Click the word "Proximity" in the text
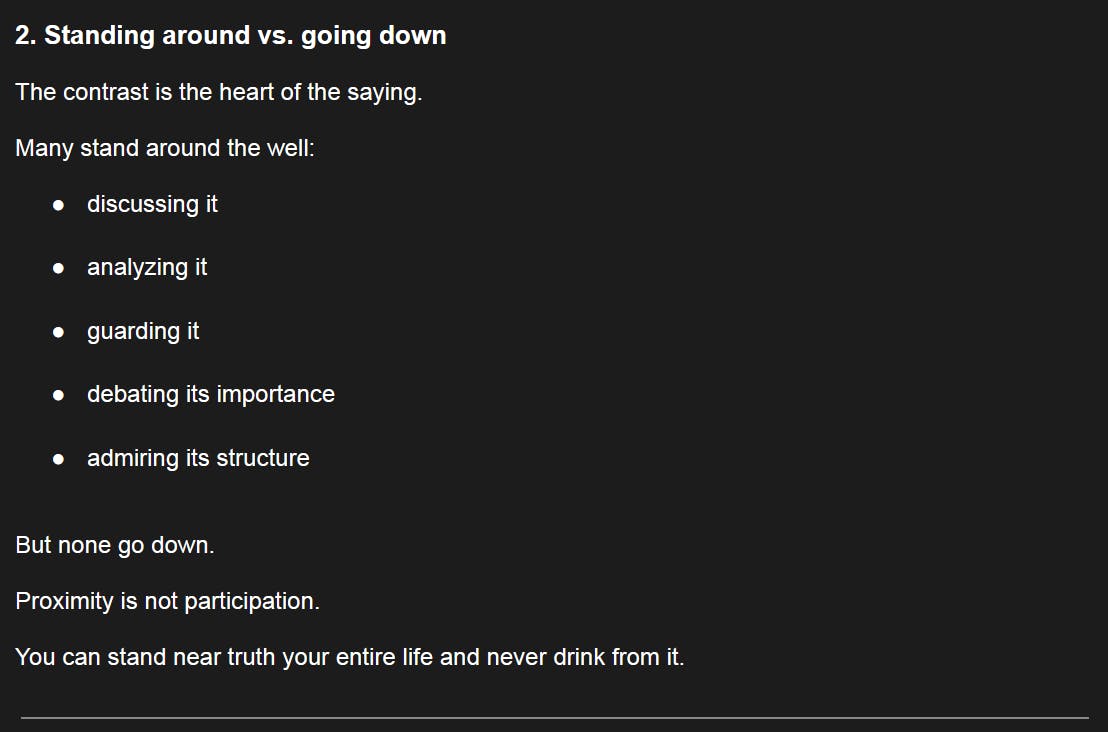1108x732 pixels. click(64, 602)
